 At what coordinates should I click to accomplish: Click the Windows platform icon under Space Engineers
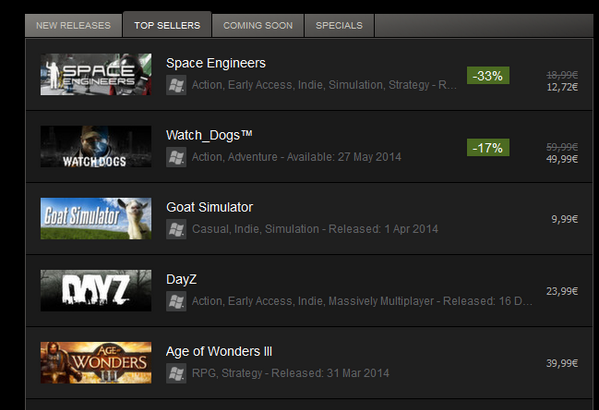click(176, 85)
